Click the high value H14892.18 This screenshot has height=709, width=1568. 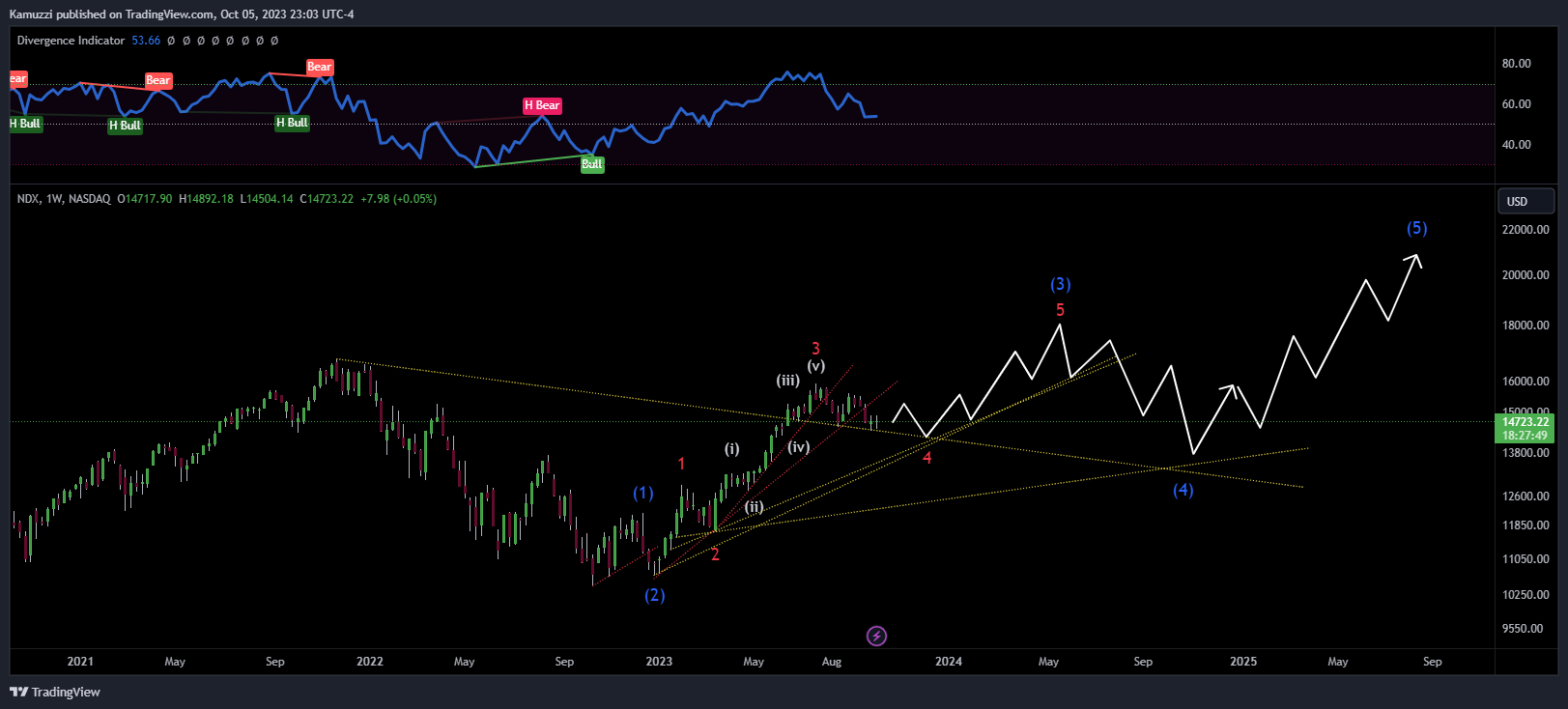pos(206,199)
